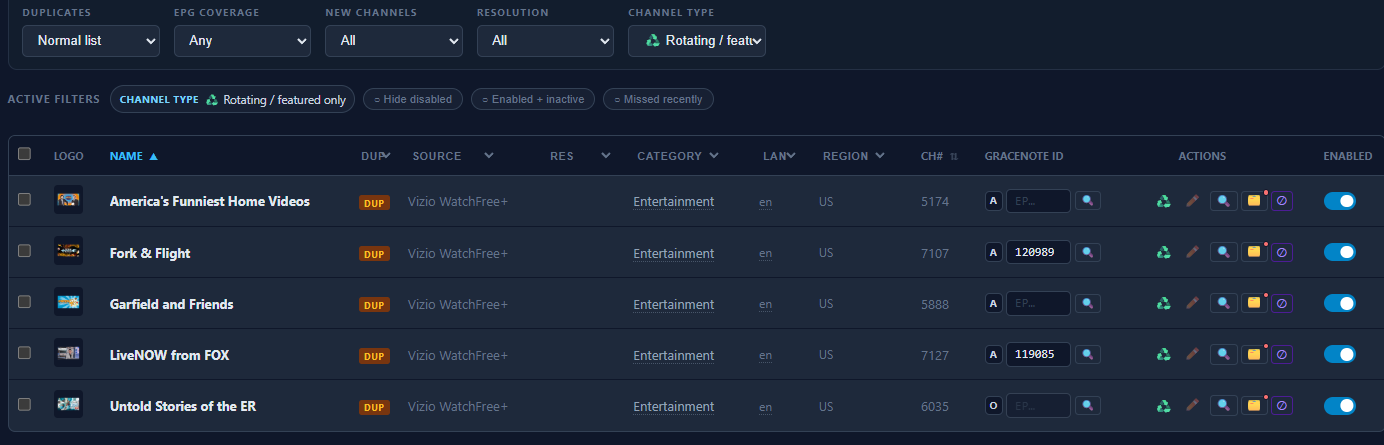Viewport: 1384px width, 445px height.
Task: Expand the New Channels dropdown
Action: click(394, 41)
